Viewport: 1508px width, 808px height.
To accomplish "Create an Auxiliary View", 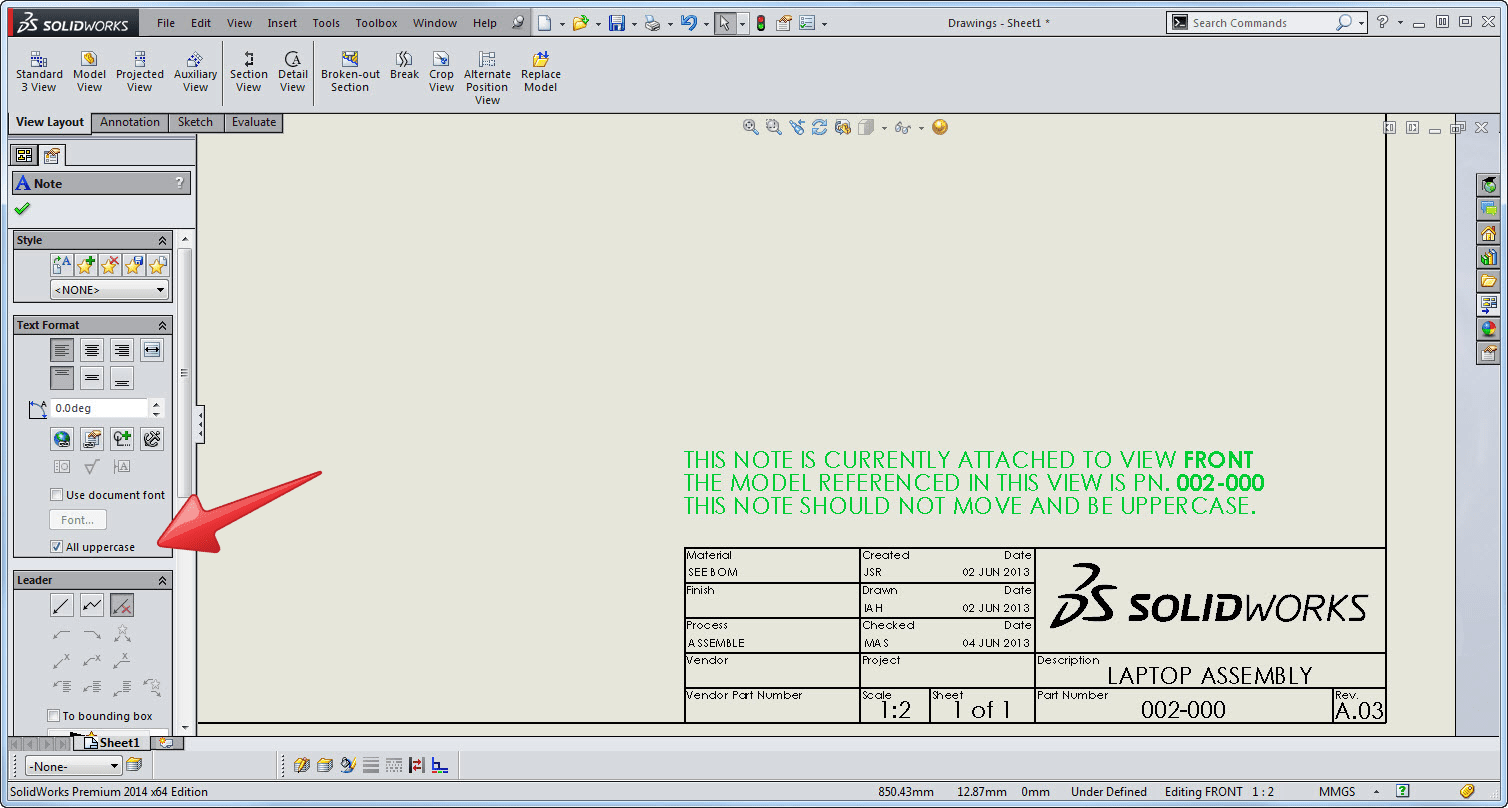I will coord(195,72).
